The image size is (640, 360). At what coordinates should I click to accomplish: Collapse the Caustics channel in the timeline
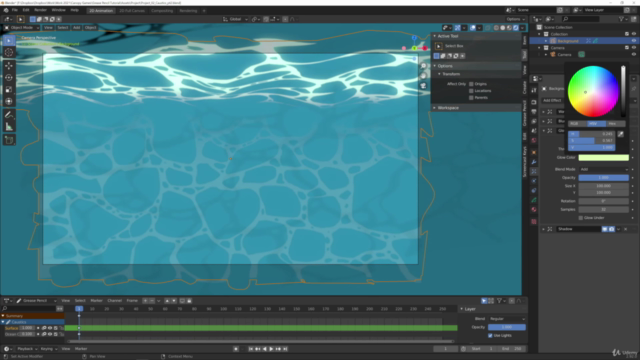pyautogui.click(x=3, y=322)
